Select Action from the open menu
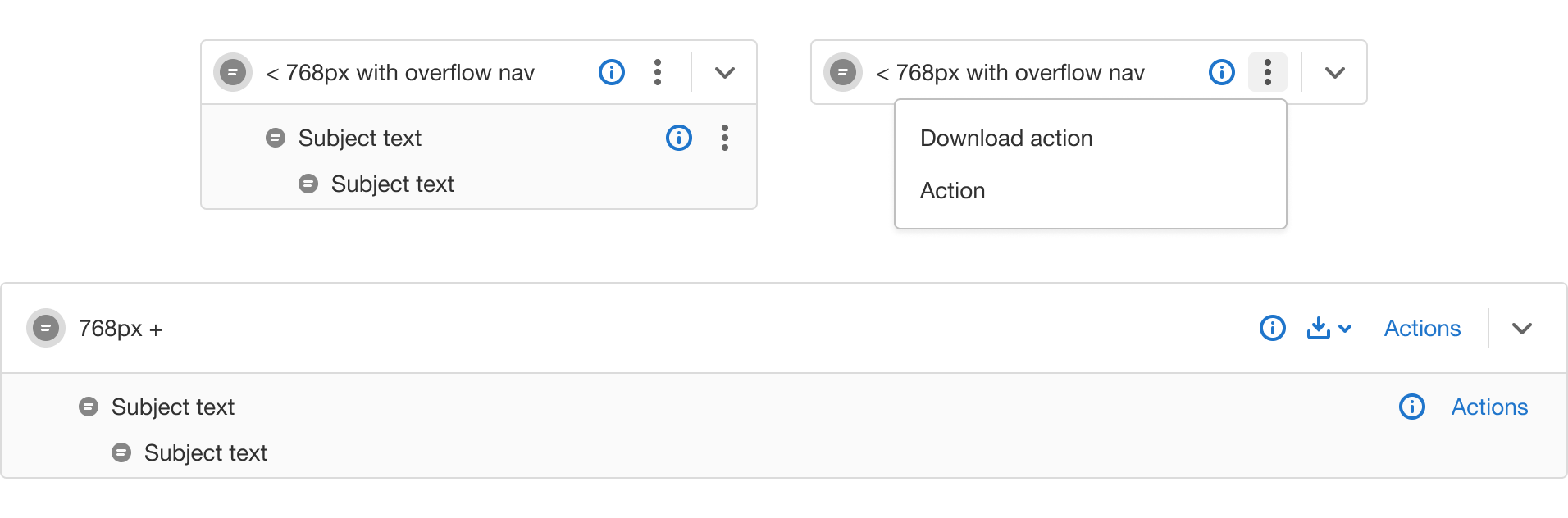 953,190
